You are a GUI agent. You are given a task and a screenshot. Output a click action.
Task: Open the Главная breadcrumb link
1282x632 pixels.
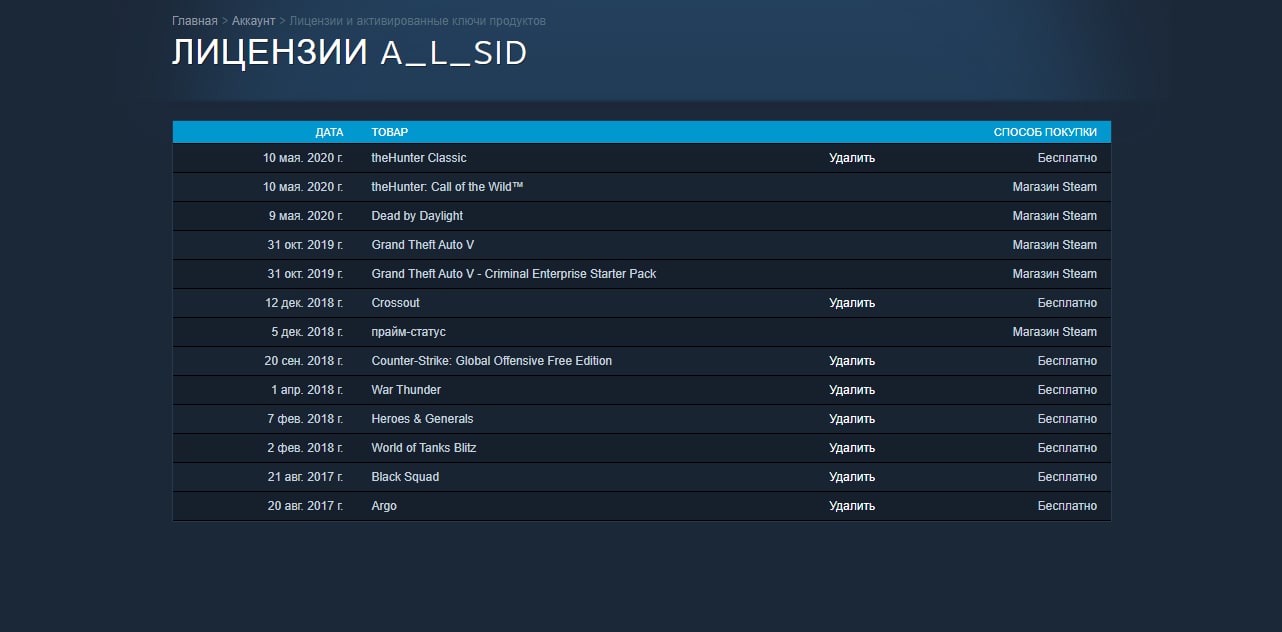tap(195, 21)
